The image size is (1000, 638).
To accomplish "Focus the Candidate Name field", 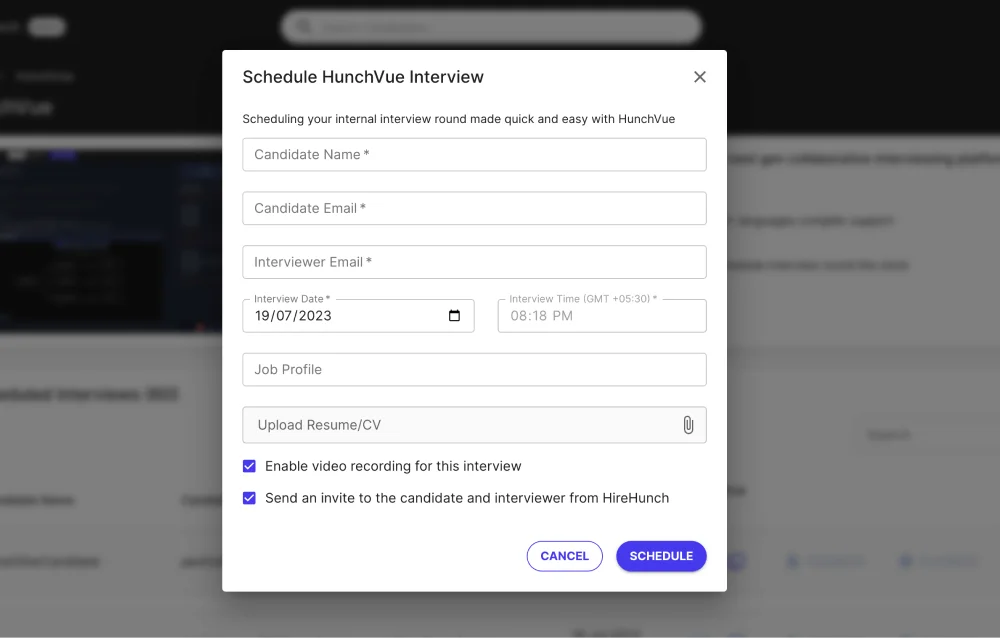I will [474, 155].
